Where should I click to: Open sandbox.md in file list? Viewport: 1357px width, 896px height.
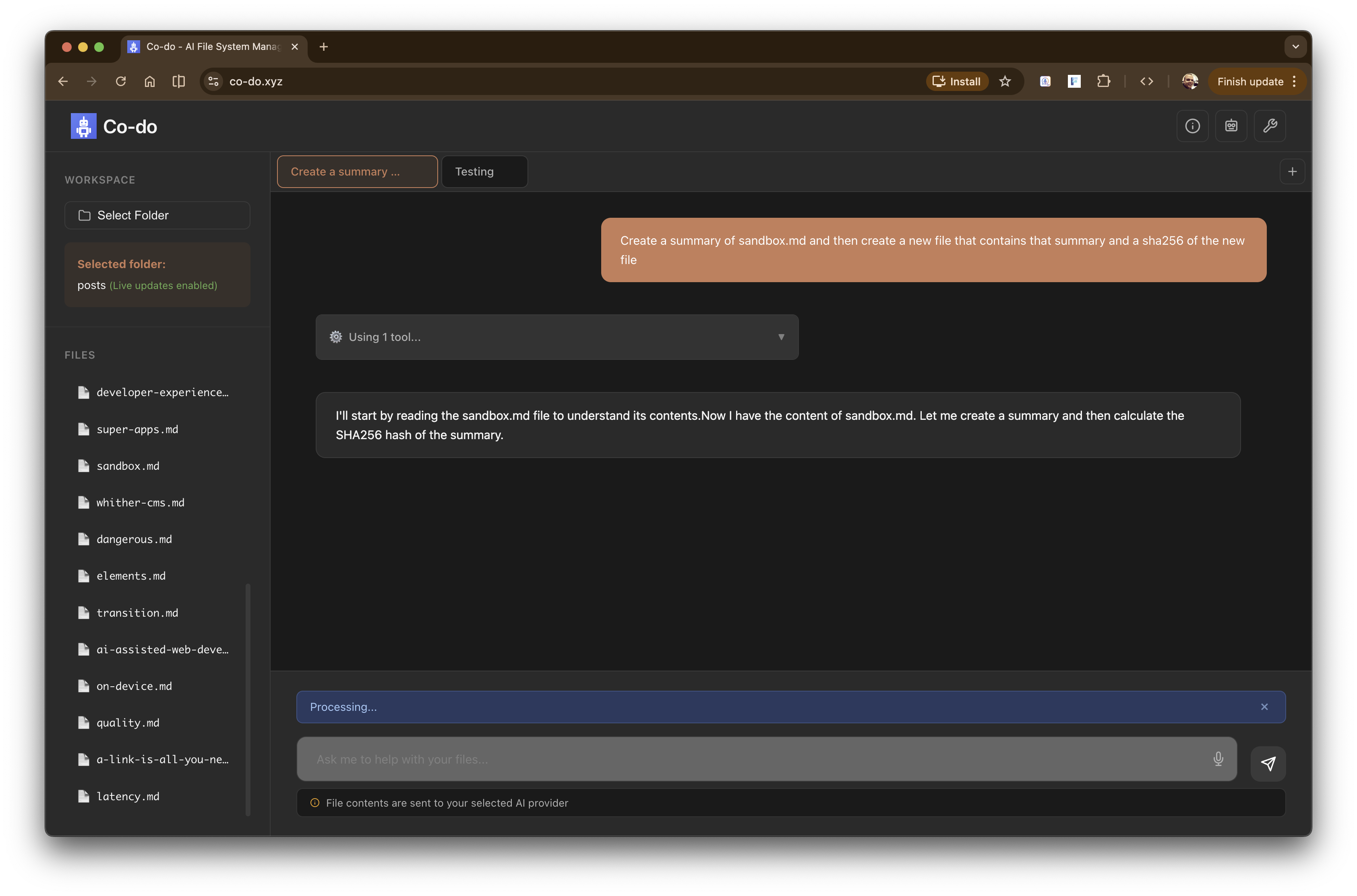tap(128, 466)
